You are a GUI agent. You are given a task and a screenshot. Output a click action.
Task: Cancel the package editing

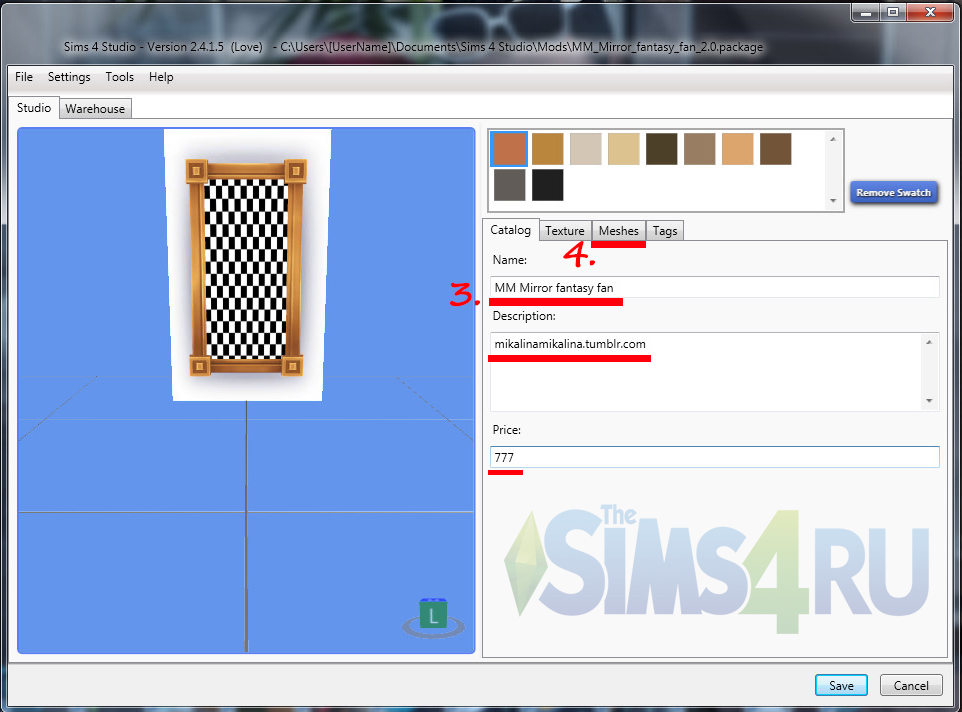[x=910, y=685]
